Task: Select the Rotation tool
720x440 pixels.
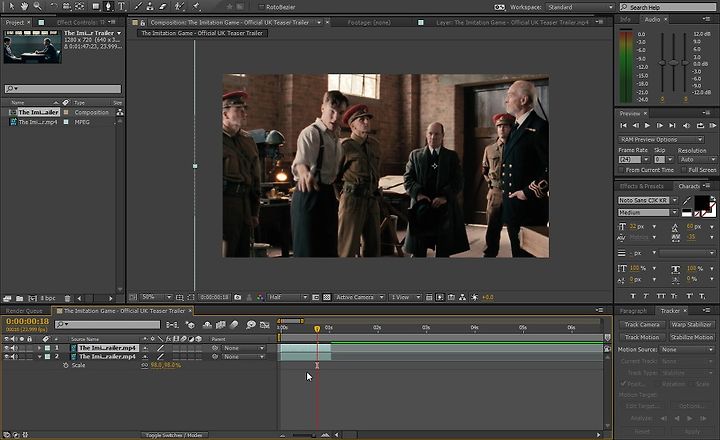Action: click(x=54, y=6)
